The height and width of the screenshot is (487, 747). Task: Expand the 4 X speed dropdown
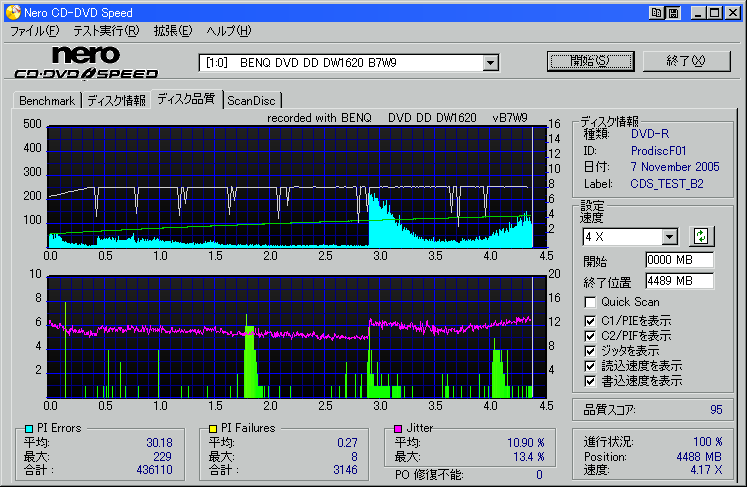click(x=669, y=237)
